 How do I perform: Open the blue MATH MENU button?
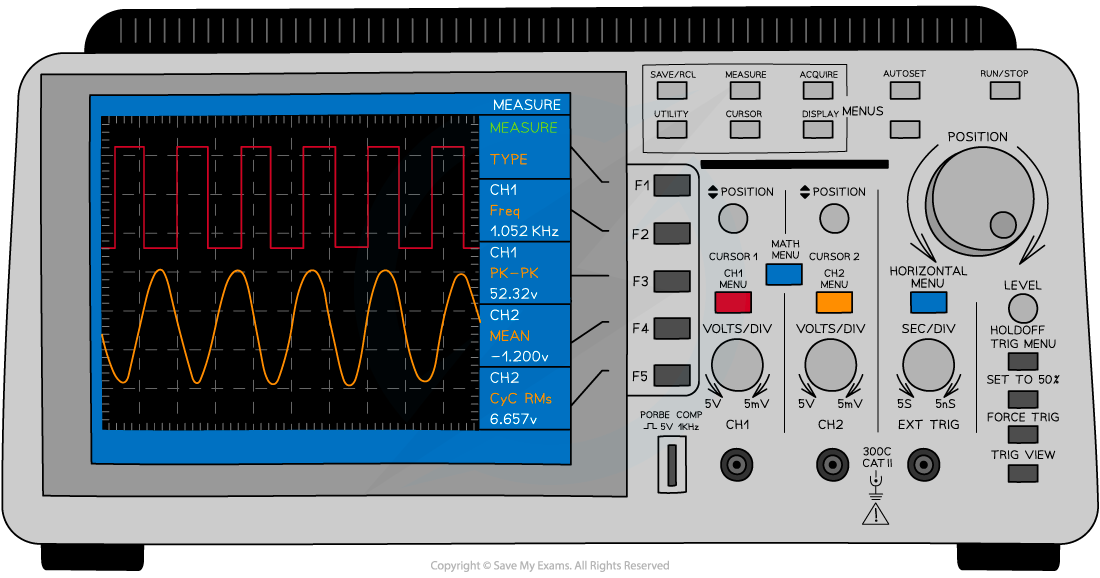[784, 274]
